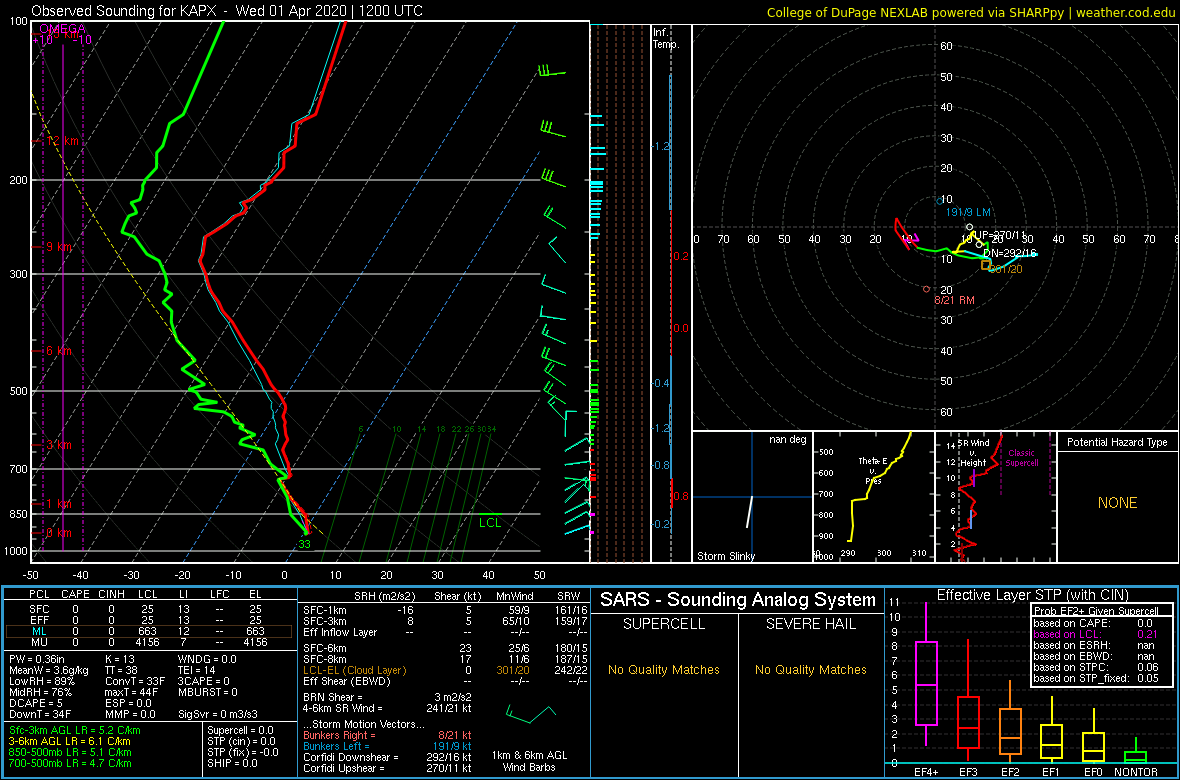Select the highlighted ML parcel row
This screenshot has width=1180, height=780.
pos(148,631)
